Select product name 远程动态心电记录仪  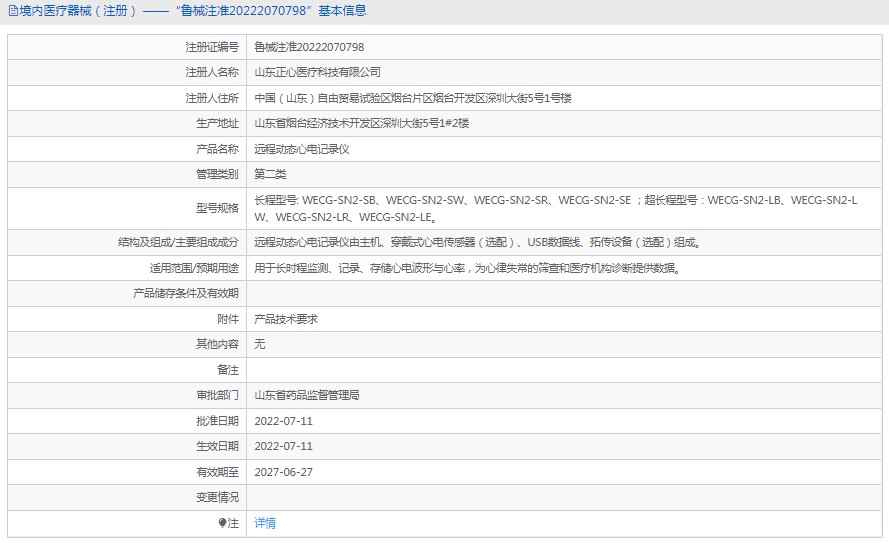click(x=302, y=149)
